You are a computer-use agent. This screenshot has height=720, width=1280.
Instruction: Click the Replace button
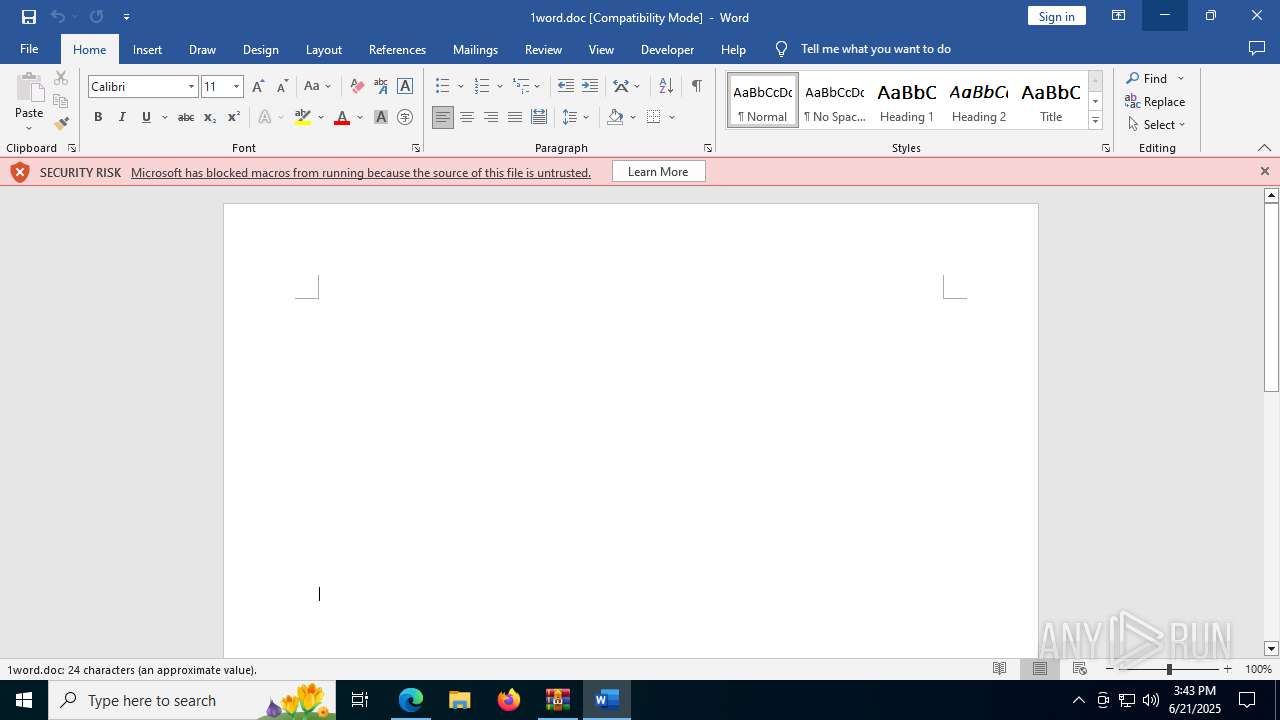(1155, 101)
